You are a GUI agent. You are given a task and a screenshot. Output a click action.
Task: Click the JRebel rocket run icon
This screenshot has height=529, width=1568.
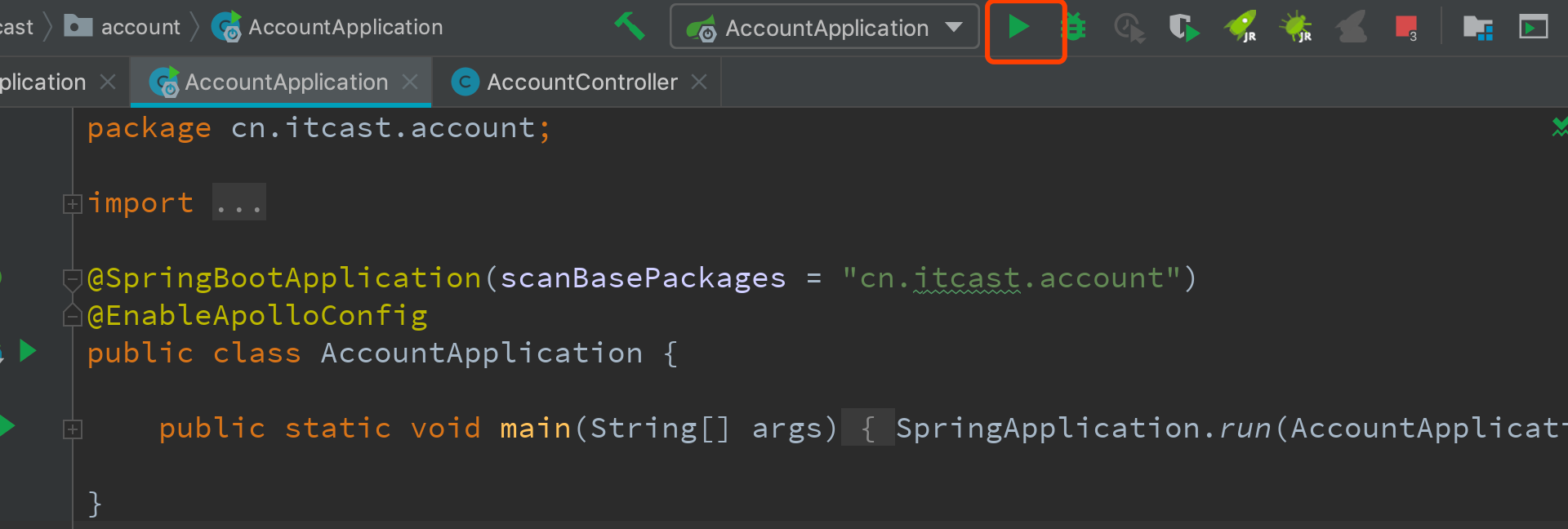click(x=1240, y=28)
